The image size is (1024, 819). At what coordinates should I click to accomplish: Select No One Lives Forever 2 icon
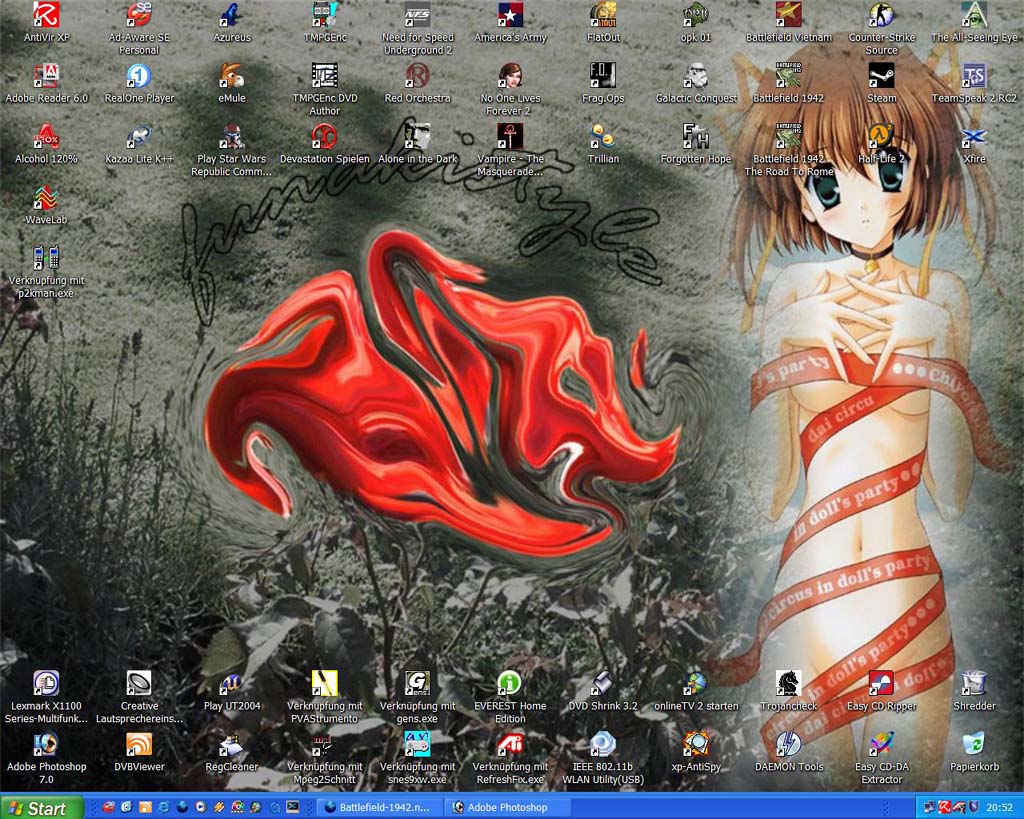pos(510,75)
